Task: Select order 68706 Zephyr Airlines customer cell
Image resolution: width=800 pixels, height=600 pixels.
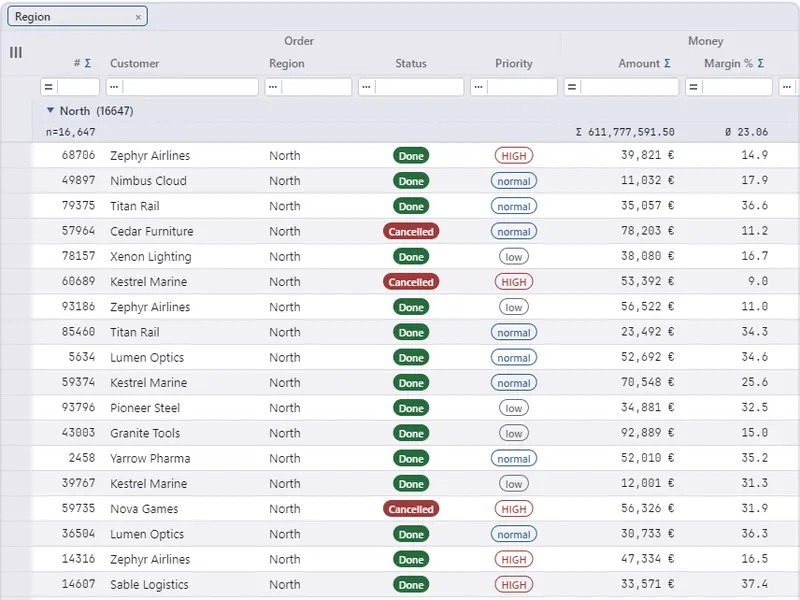Action: (150, 156)
